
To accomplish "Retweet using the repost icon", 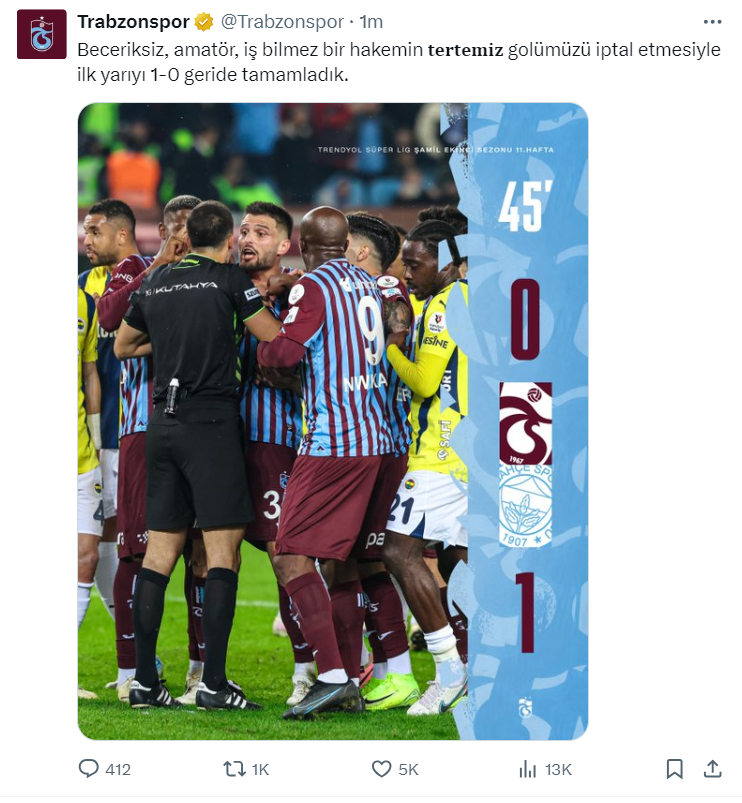I will (234, 769).
